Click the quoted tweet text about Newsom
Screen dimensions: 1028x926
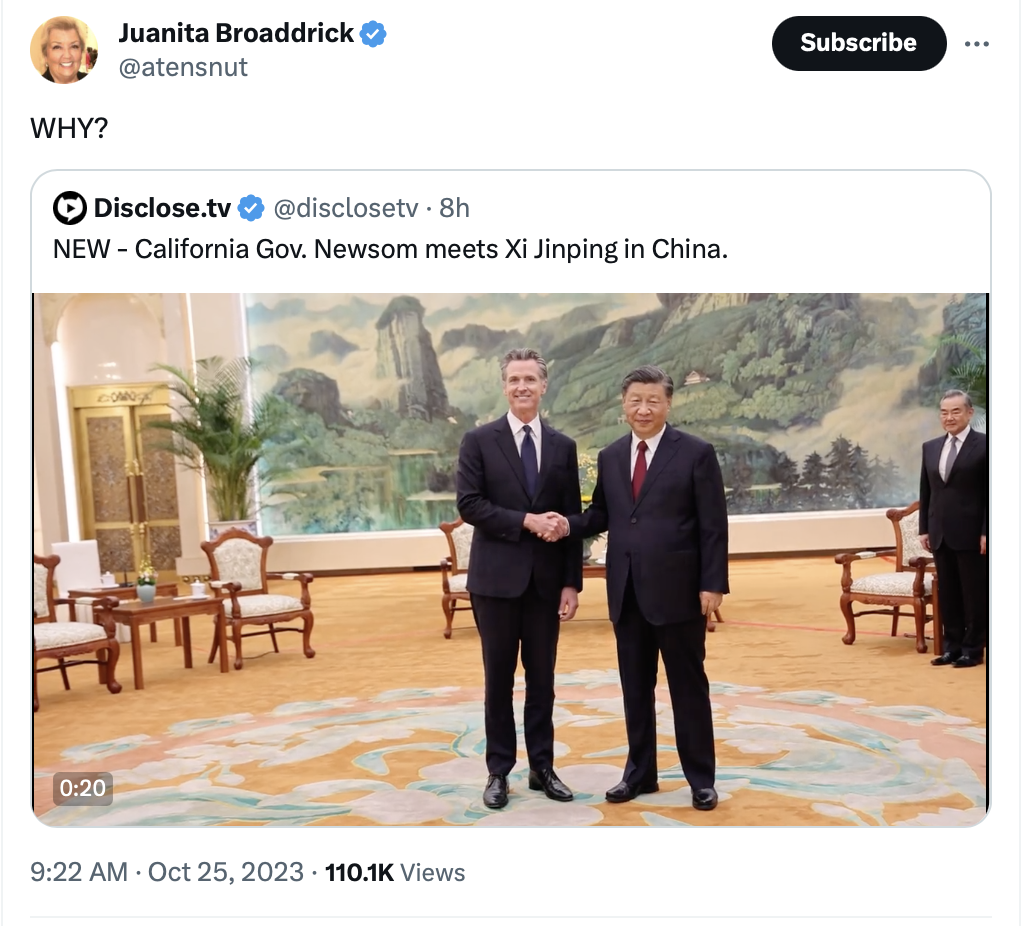click(390, 249)
